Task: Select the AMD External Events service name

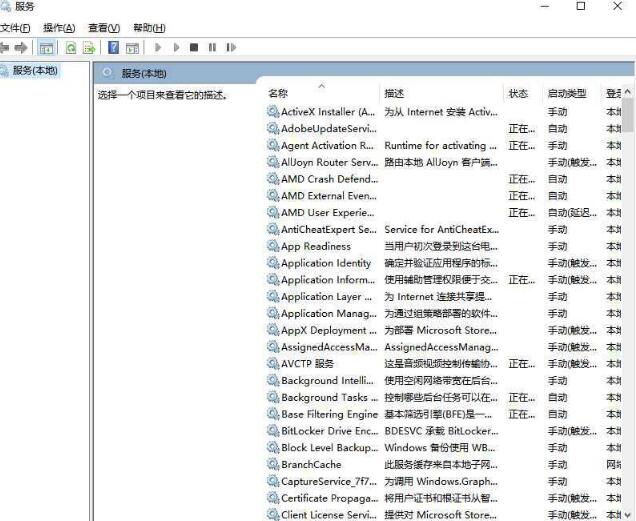Action: (329, 196)
